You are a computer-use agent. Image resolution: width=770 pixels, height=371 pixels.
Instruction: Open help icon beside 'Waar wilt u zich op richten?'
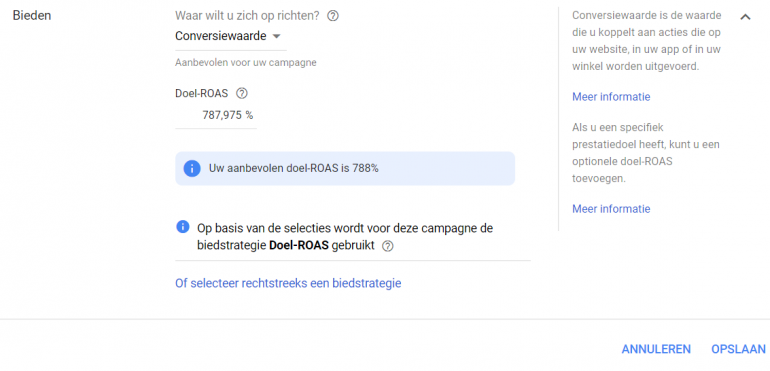(x=333, y=16)
